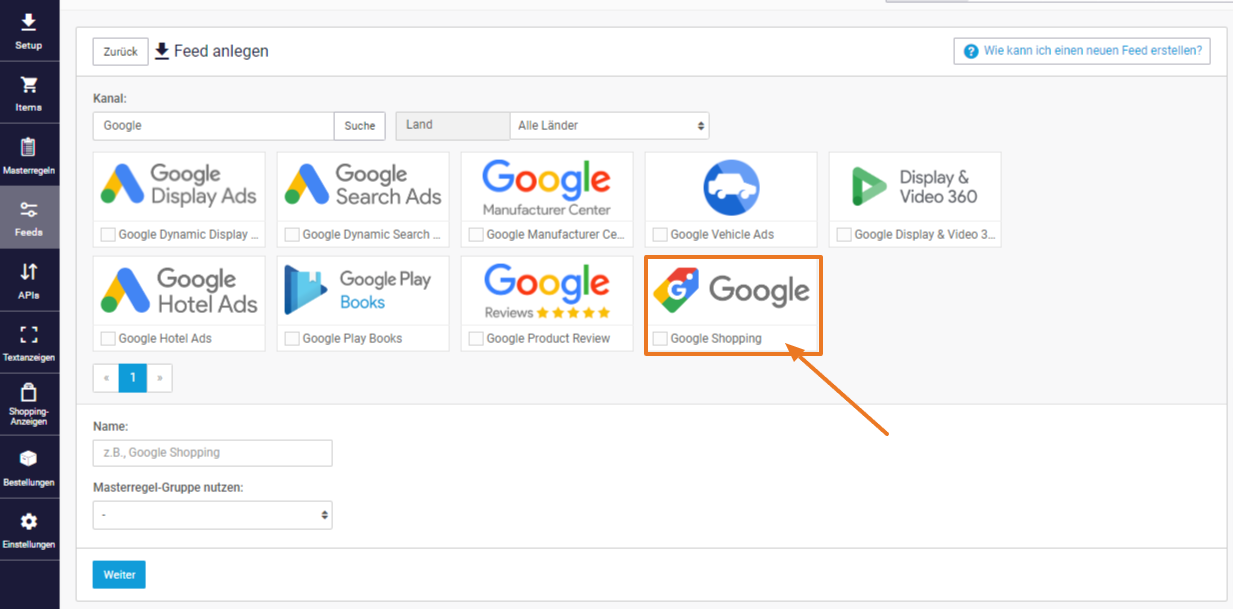Select the Google Display Ads logo tile

click(179, 186)
